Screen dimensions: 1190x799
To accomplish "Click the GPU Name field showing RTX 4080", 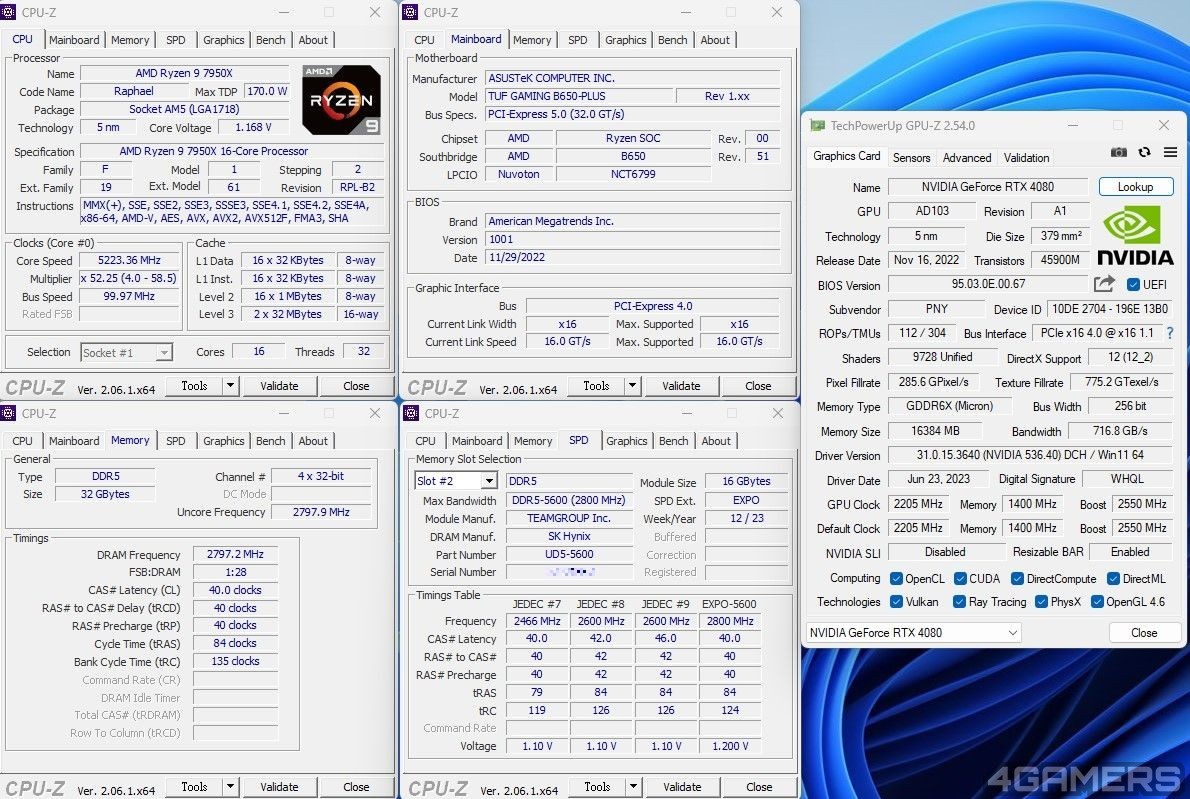I will tap(987, 187).
